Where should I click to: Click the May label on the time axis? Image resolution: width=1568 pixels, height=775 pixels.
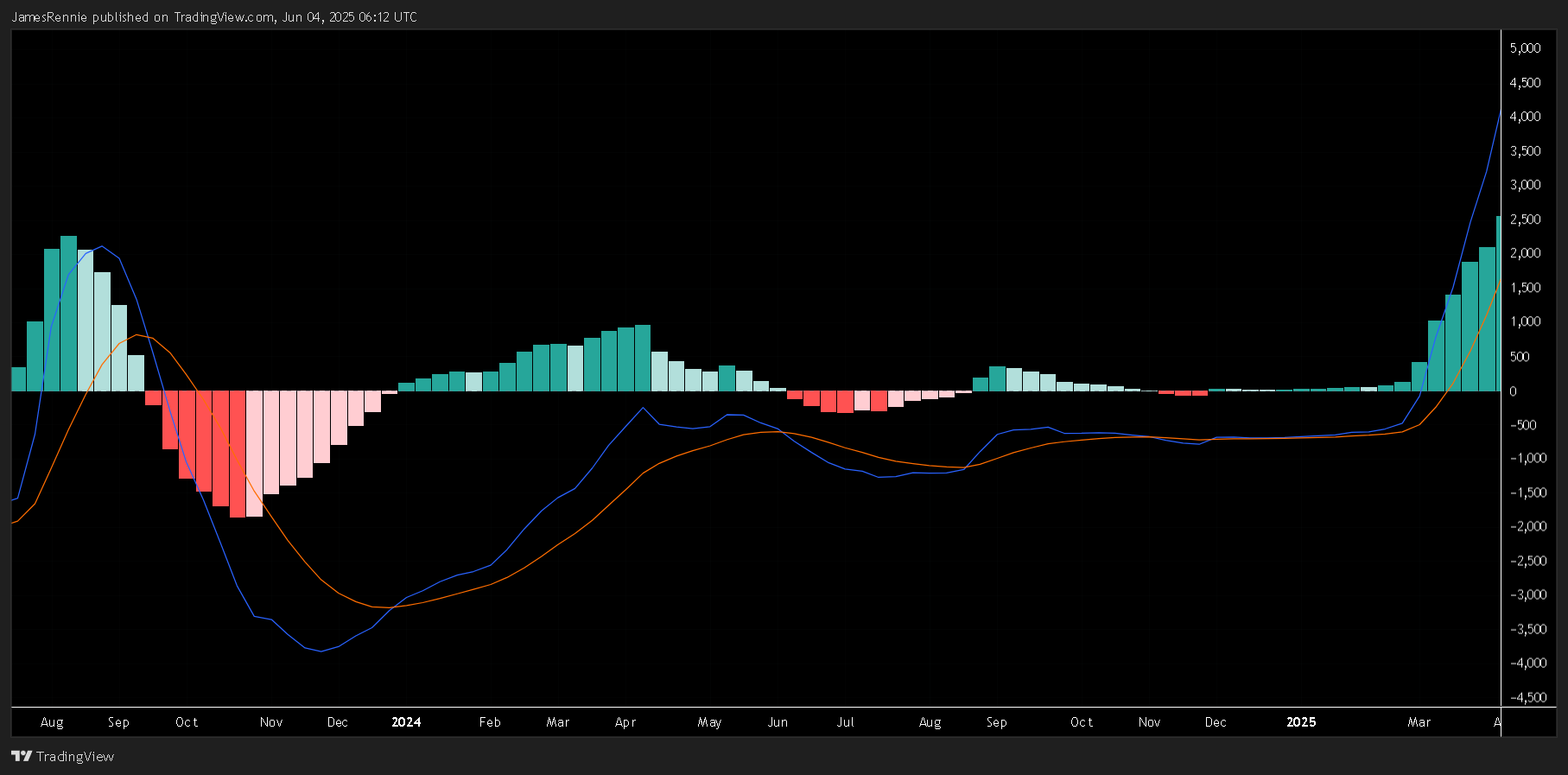tap(709, 722)
